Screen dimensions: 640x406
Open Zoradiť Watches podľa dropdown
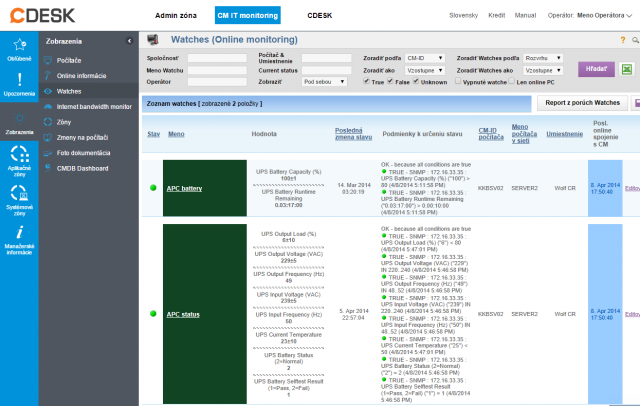click(x=543, y=58)
